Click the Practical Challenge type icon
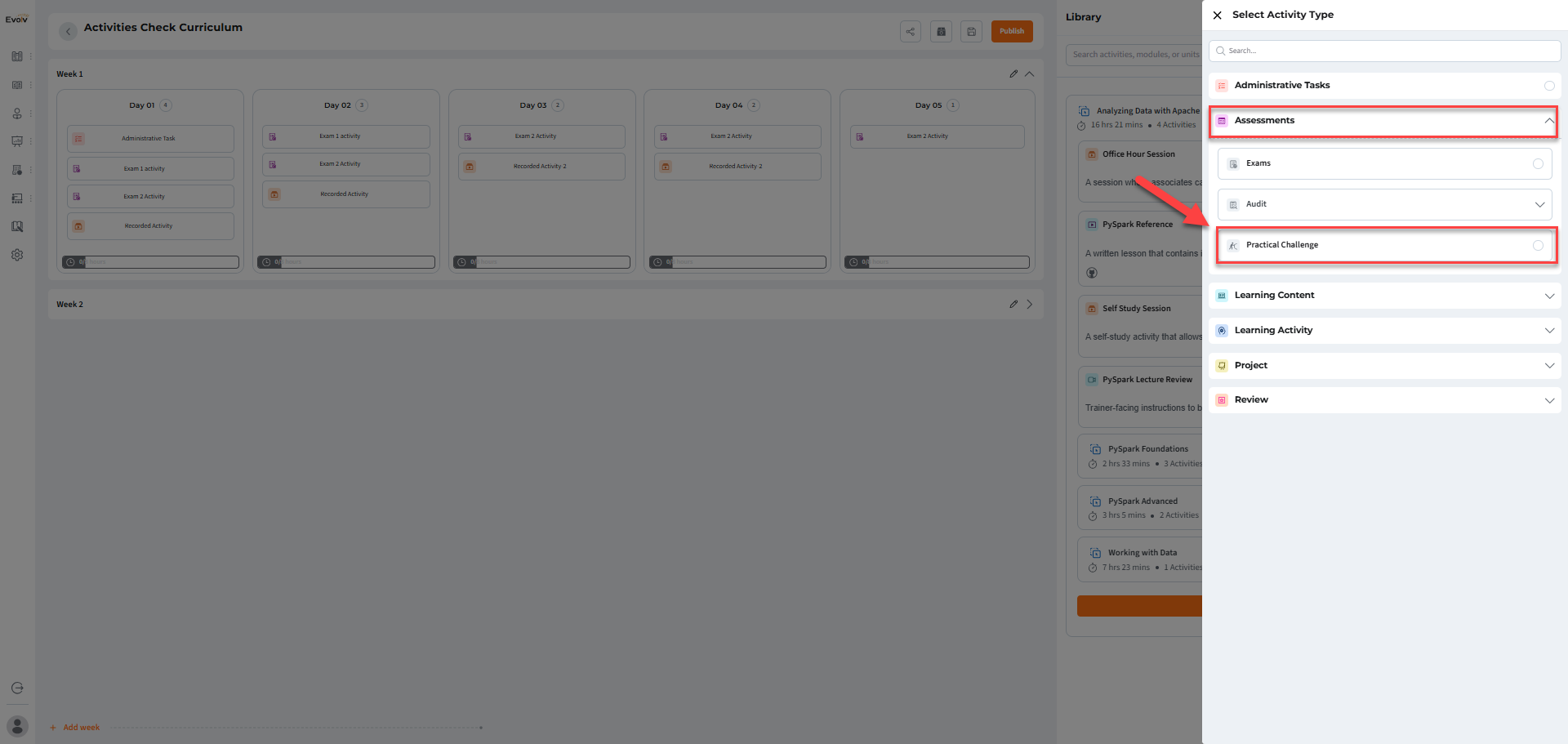This screenshot has width=1568, height=744. [x=1233, y=246]
